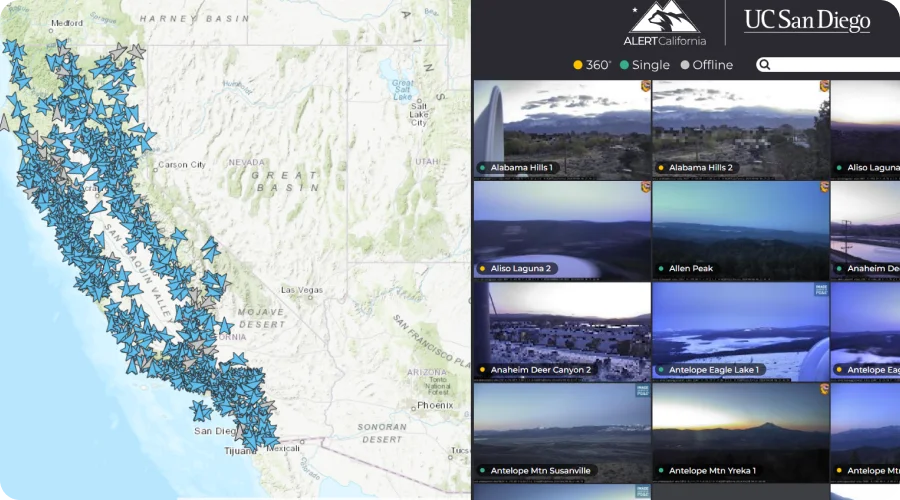The image size is (900, 500).
Task: Click the Tijuana map label
Action: tap(239, 451)
